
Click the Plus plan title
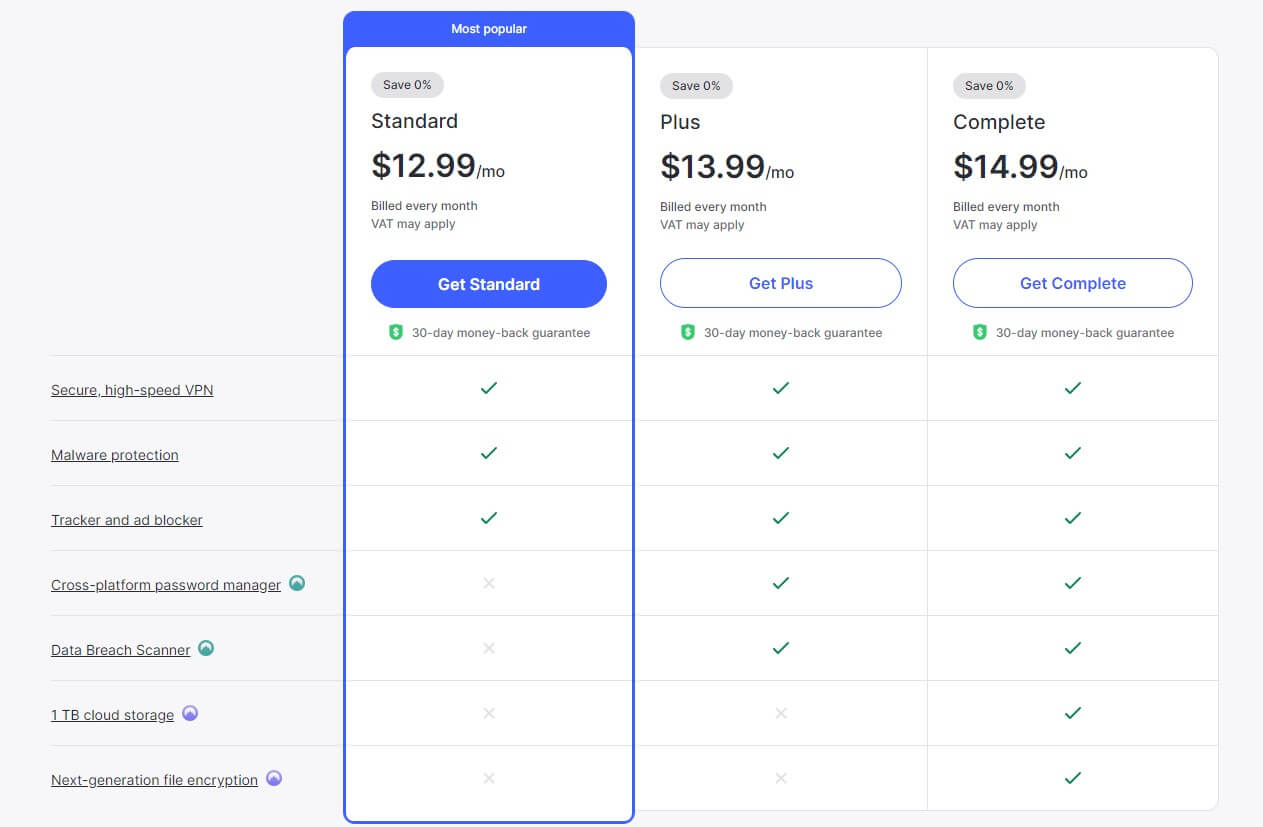click(680, 122)
